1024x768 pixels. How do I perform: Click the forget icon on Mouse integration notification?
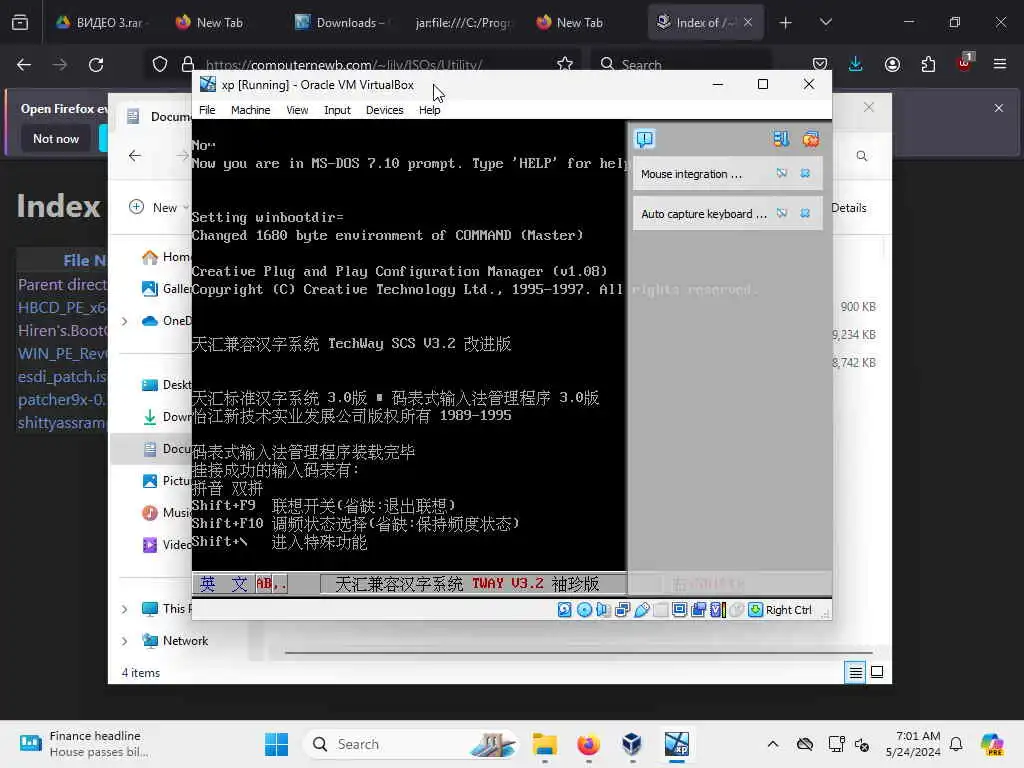782,174
